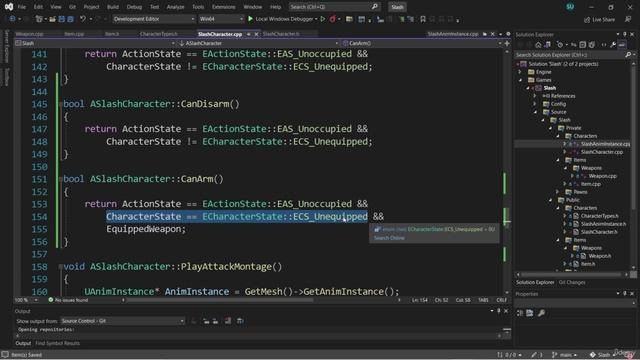Open the Git menu
This screenshot has width=640, height=360.
(72, 7)
